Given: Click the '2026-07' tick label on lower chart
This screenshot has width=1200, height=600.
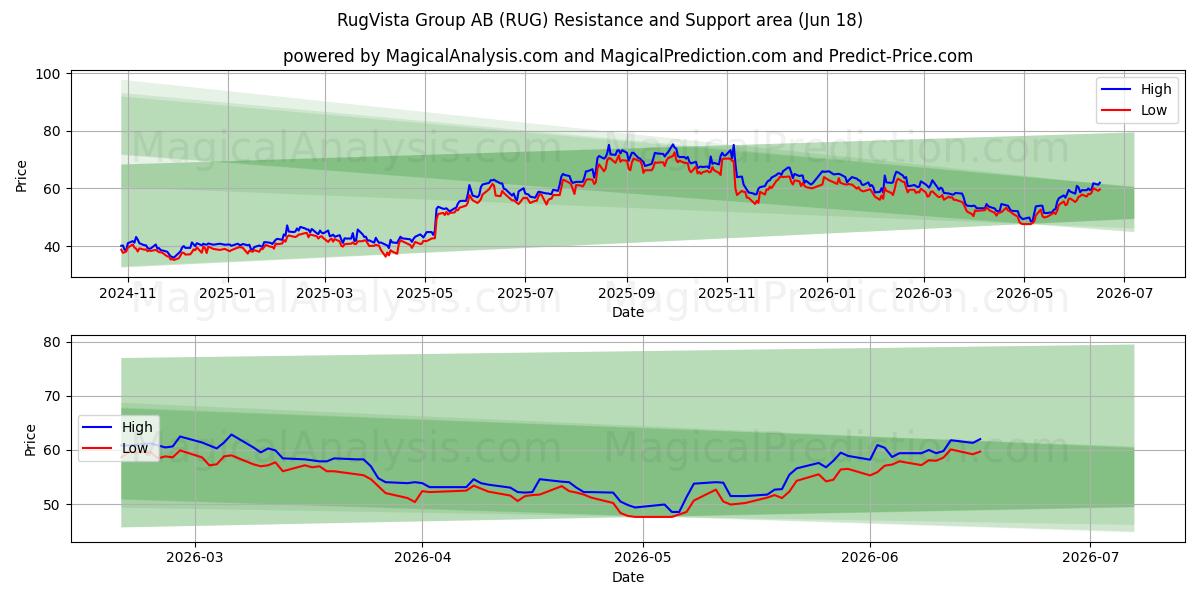Looking at the screenshot, I should click(1089, 558).
